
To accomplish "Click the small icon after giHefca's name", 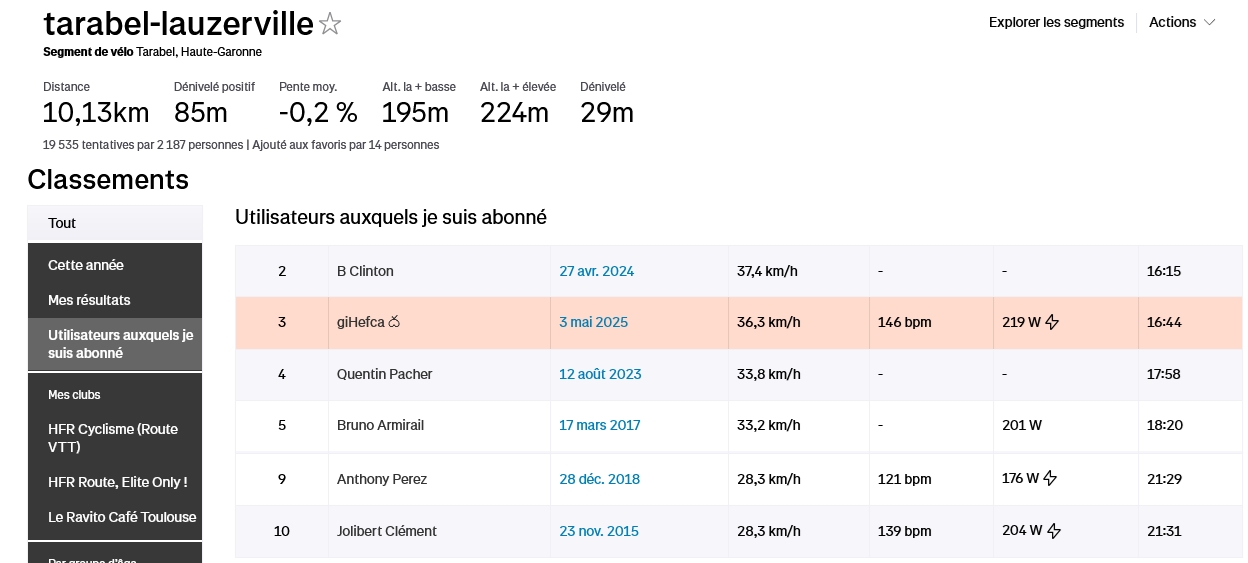I will [394, 322].
